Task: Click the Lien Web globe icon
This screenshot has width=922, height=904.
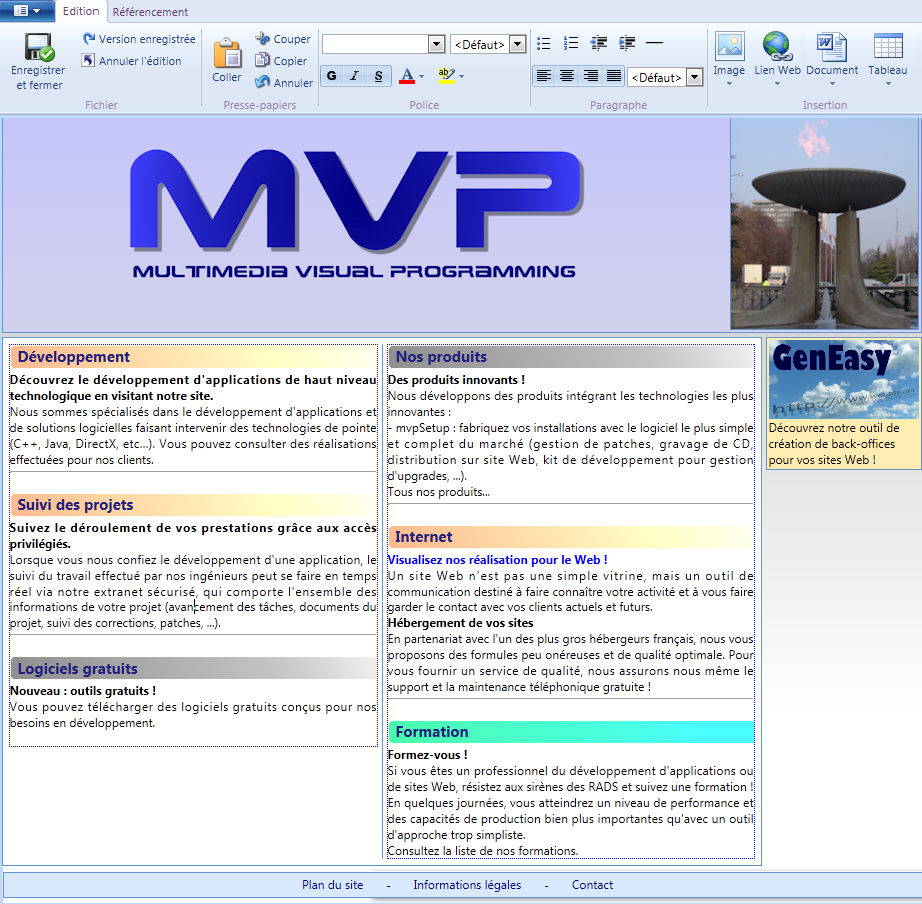Action: [777, 48]
